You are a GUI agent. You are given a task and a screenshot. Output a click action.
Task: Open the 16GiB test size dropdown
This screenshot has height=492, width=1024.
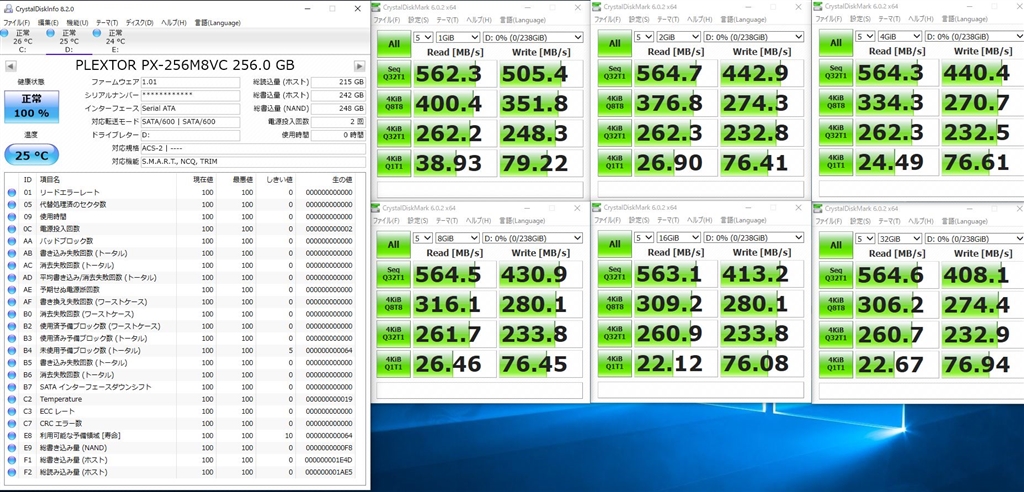[679, 238]
